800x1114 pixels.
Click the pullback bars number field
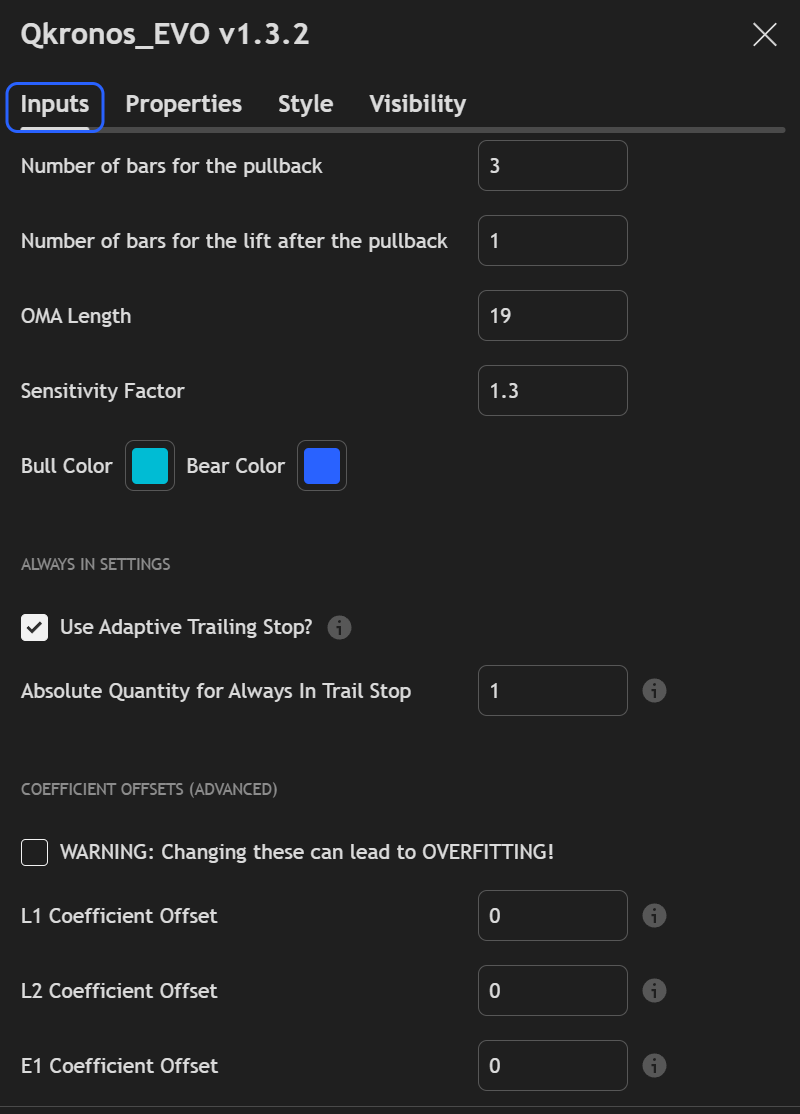click(x=552, y=166)
